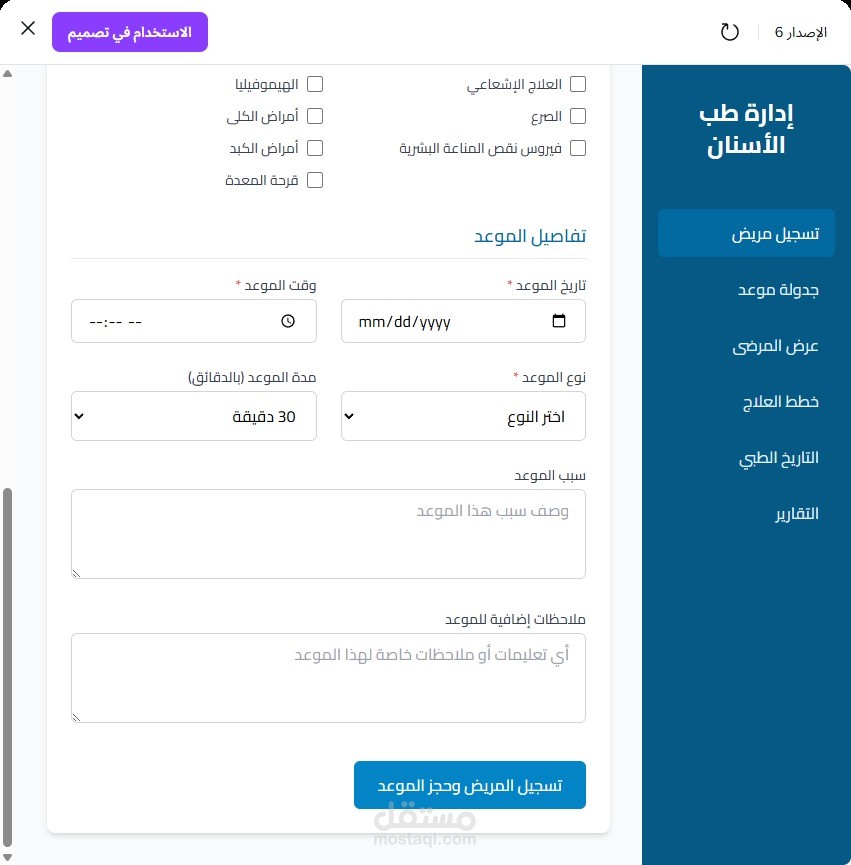Click the vertical scrollbar thumb
Viewport: 851px width, 865px height.
click(7, 668)
